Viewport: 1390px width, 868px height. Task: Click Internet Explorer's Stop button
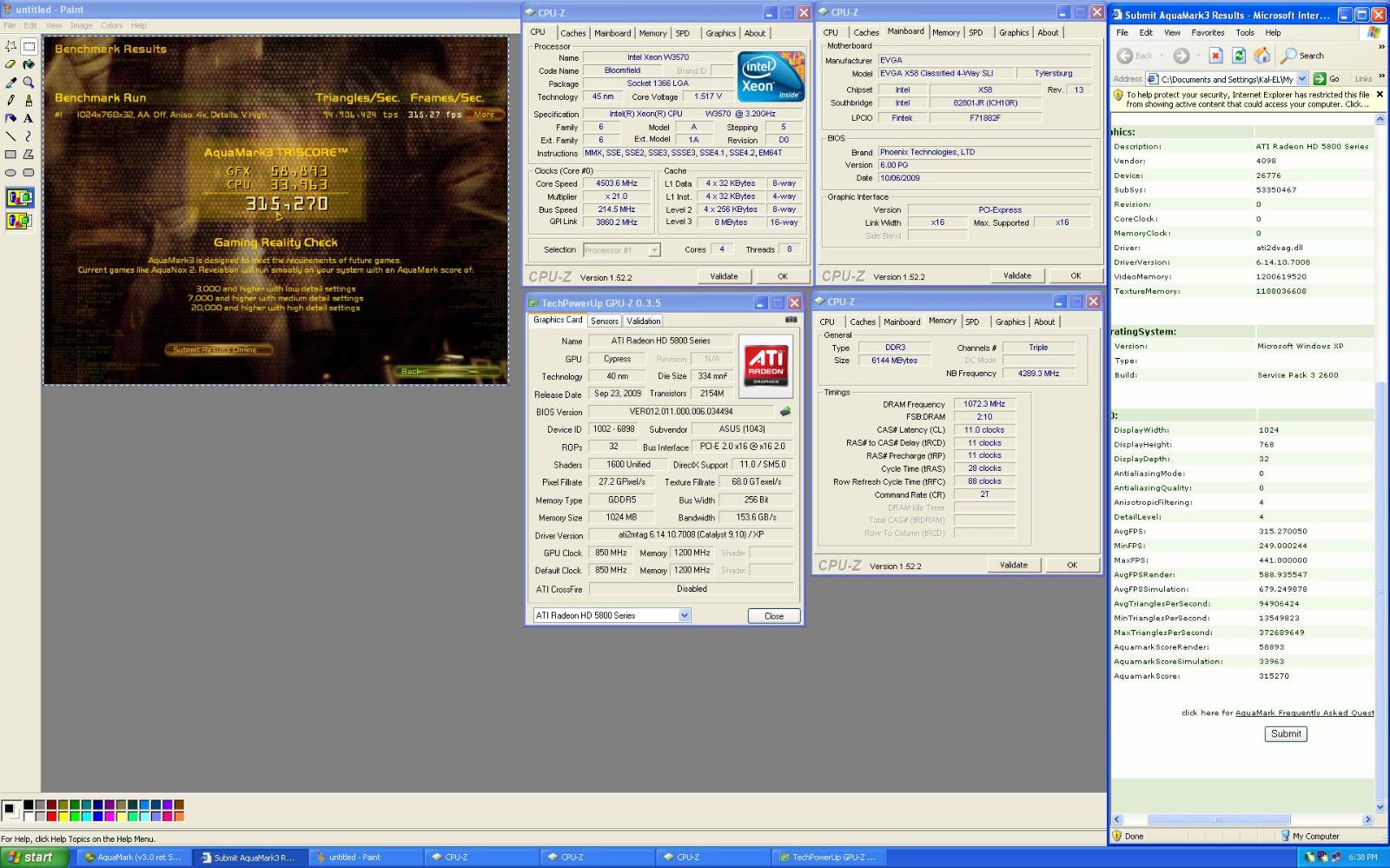click(1216, 56)
